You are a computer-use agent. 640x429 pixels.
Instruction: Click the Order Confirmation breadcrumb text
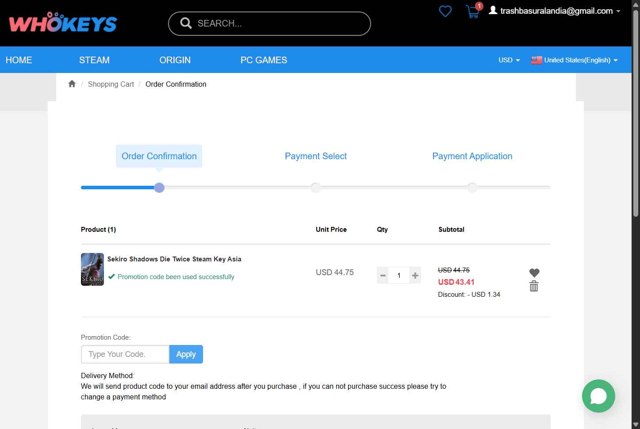(x=176, y=84)
